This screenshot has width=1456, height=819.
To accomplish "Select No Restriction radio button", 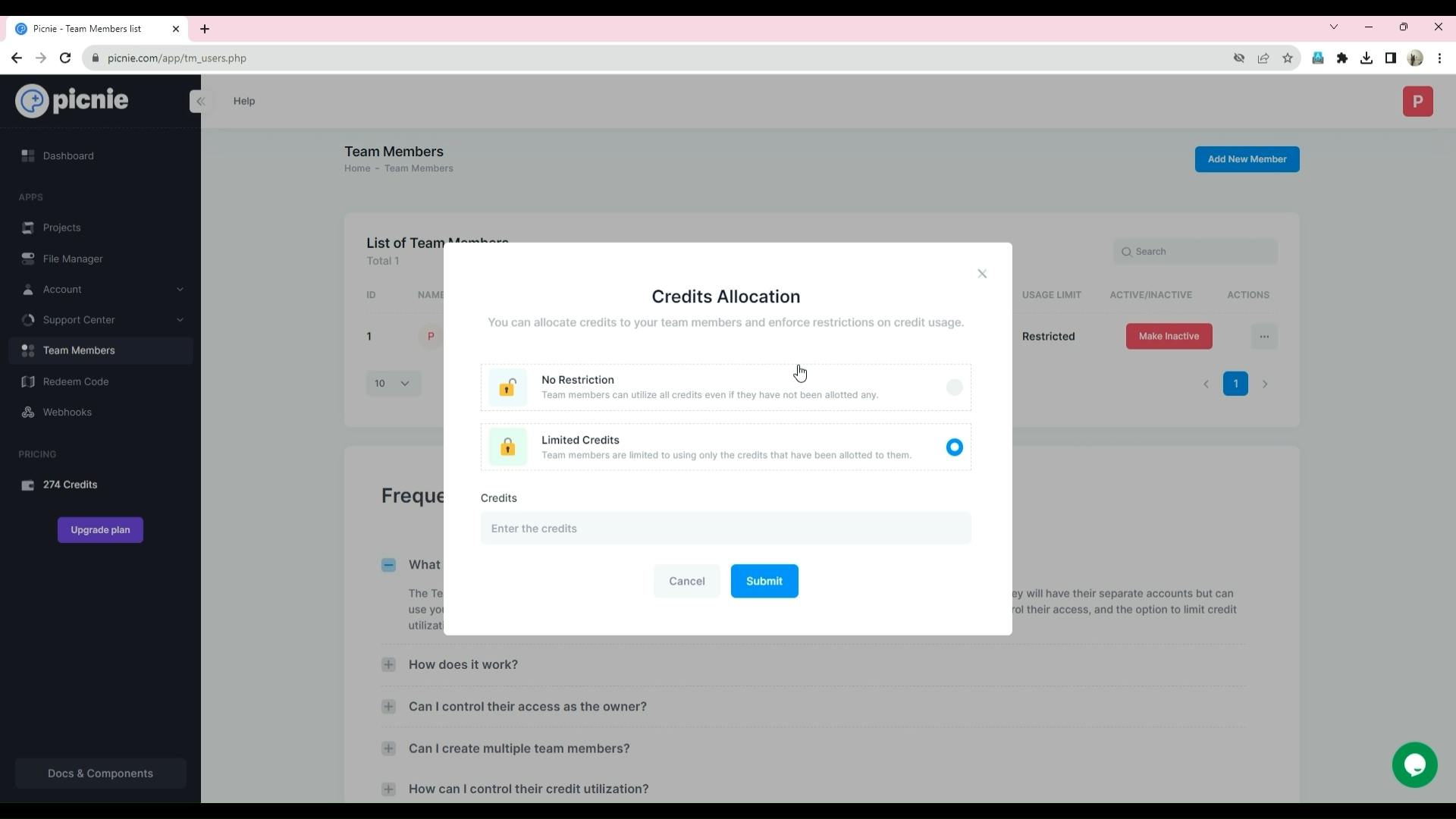I will coord(953,386).
